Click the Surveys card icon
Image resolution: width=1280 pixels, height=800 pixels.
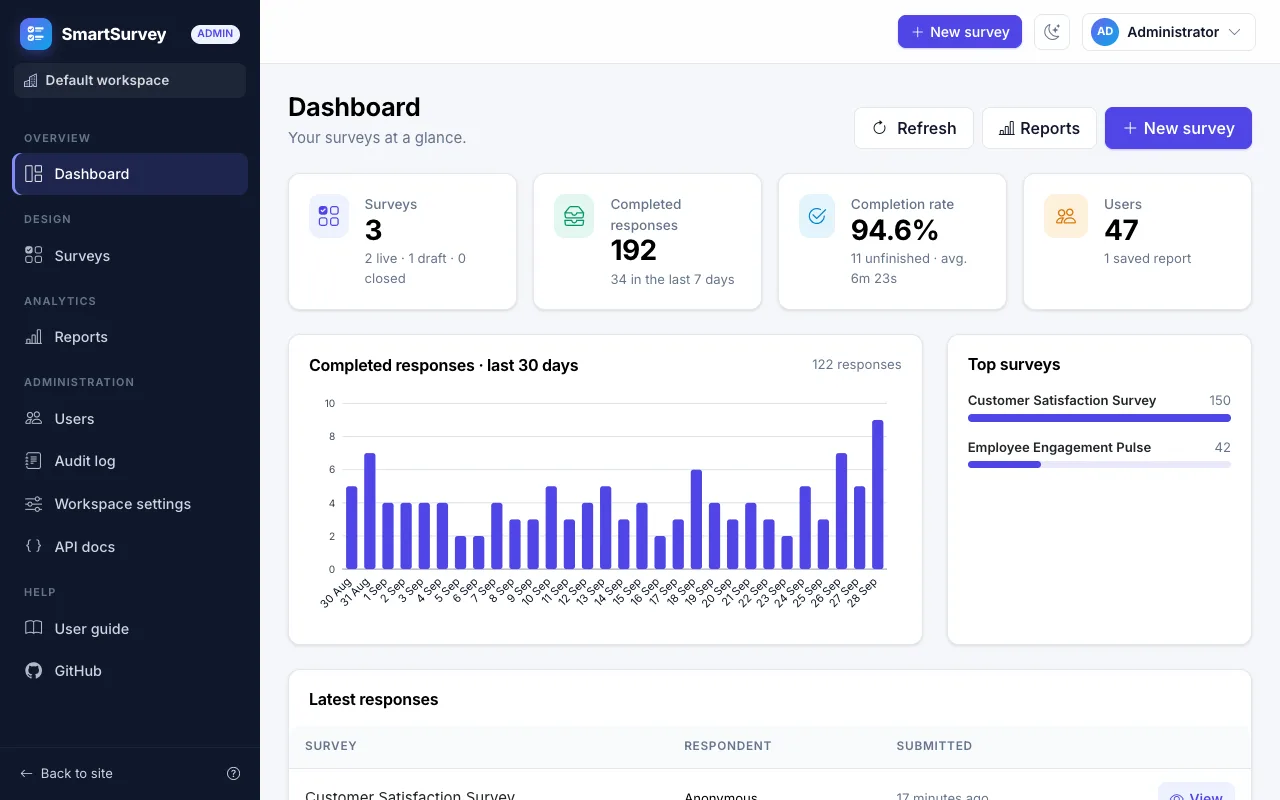[329, 216]
